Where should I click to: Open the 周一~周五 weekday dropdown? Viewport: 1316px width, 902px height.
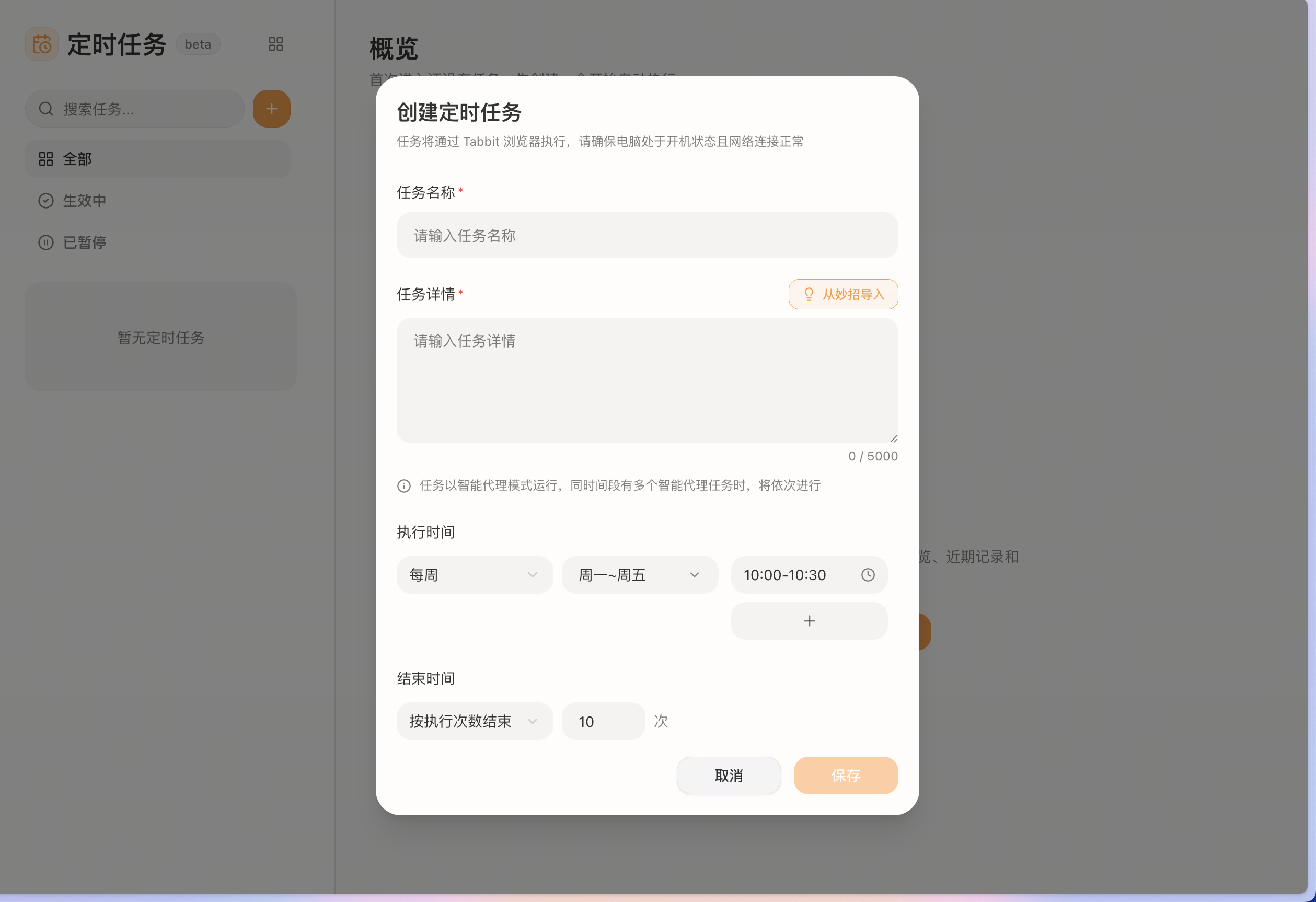(x=640, y=575)
